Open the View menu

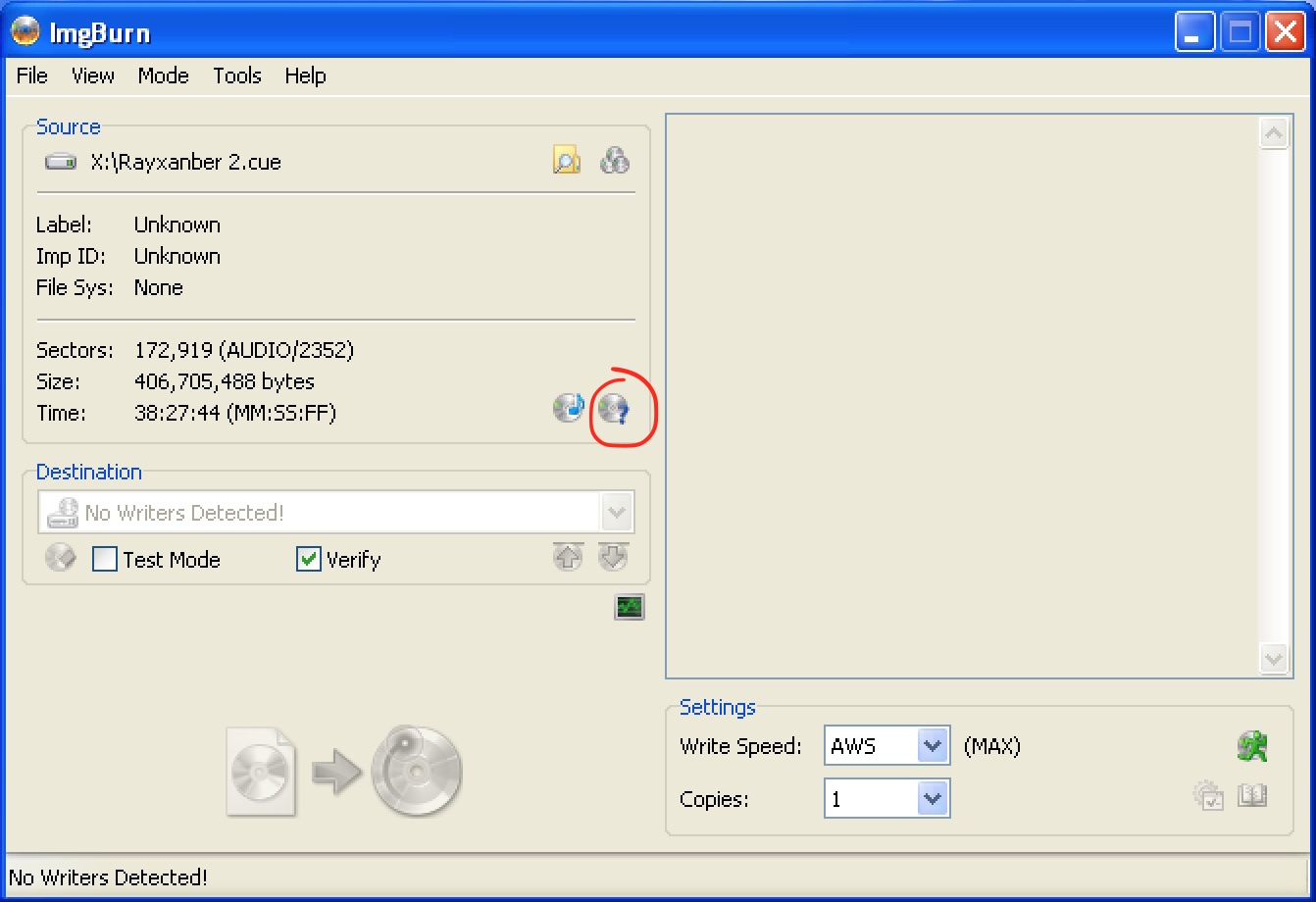click(93, 75)
